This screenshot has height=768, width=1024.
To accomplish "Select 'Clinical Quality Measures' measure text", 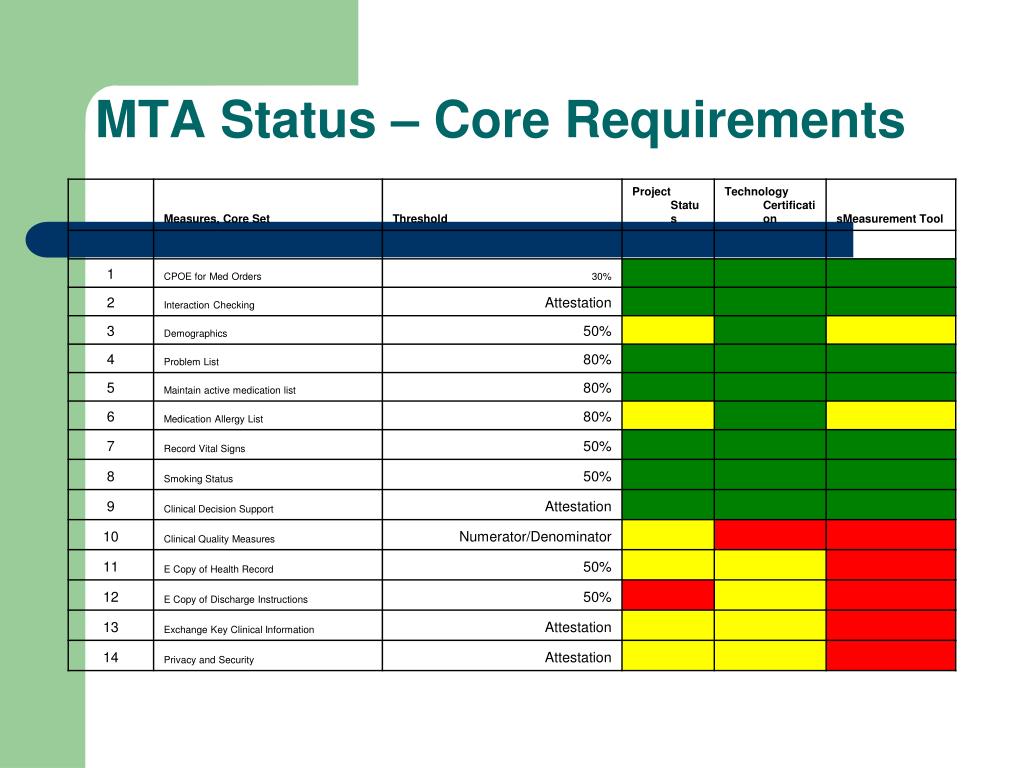I will click(x=219, y=539).
